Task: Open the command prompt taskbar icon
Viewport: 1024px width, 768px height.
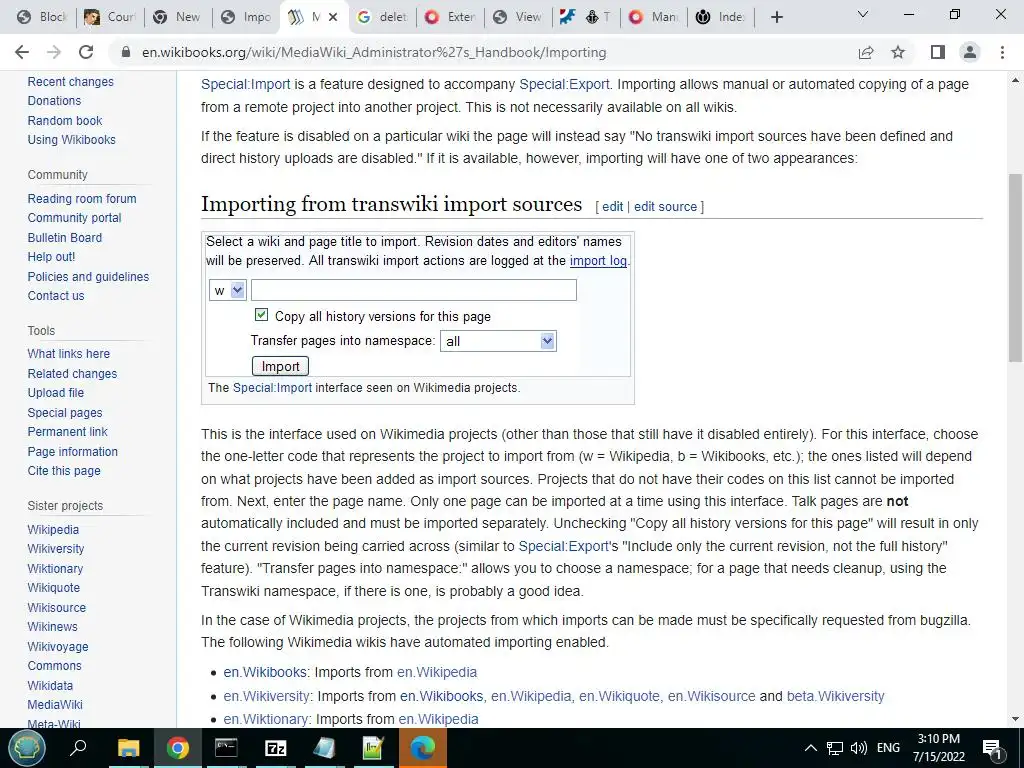Action: (226, 748)
